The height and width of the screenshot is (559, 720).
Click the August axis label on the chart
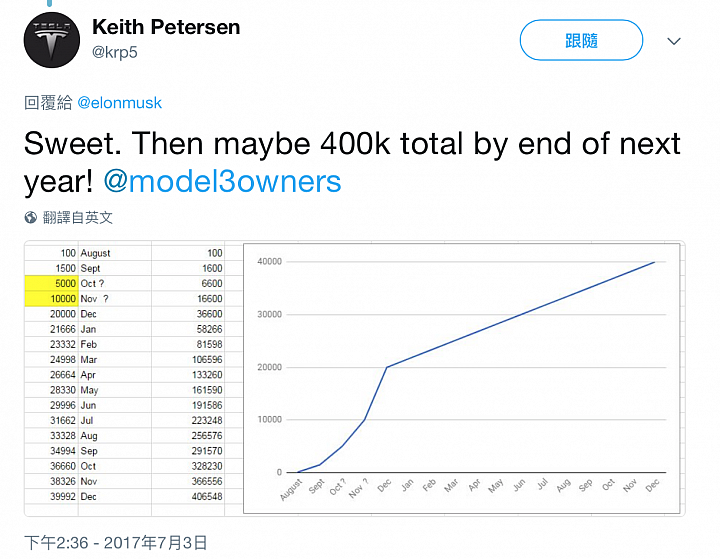pos(291,490)
